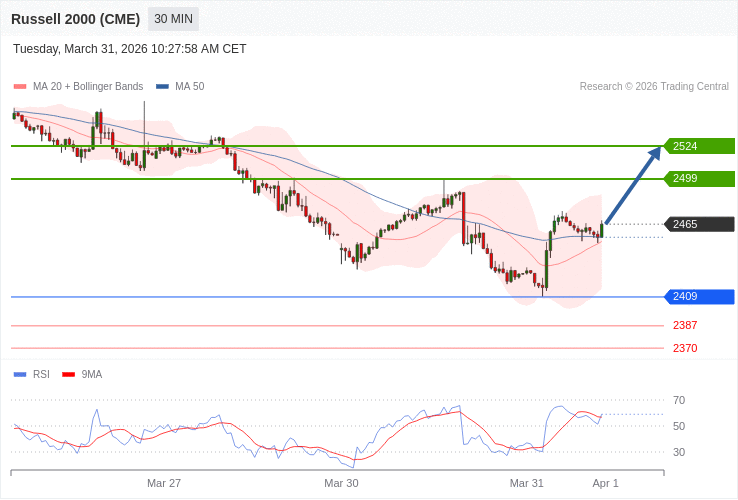Click the Mar 31 date axis label
This screenshot has height=500, width=738.
tap(526, 483)
